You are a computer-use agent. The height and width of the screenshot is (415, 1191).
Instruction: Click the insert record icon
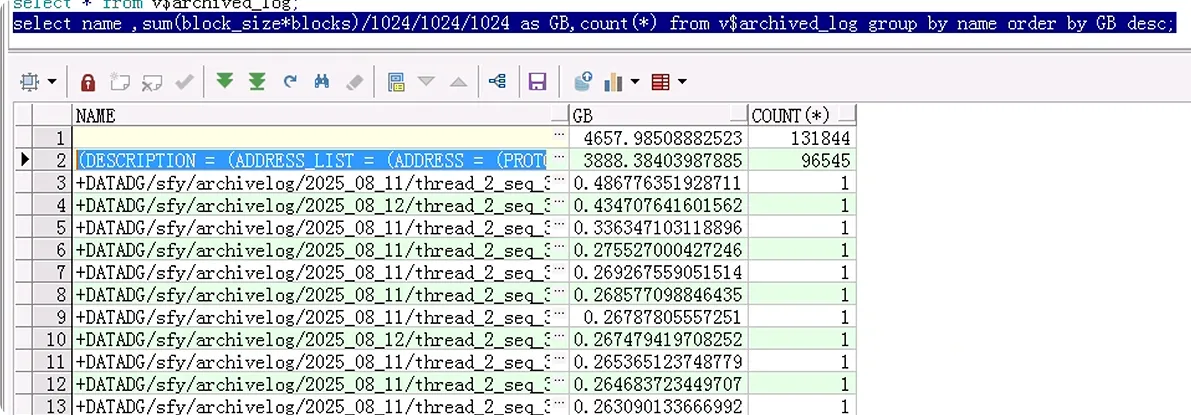(120, 81)
